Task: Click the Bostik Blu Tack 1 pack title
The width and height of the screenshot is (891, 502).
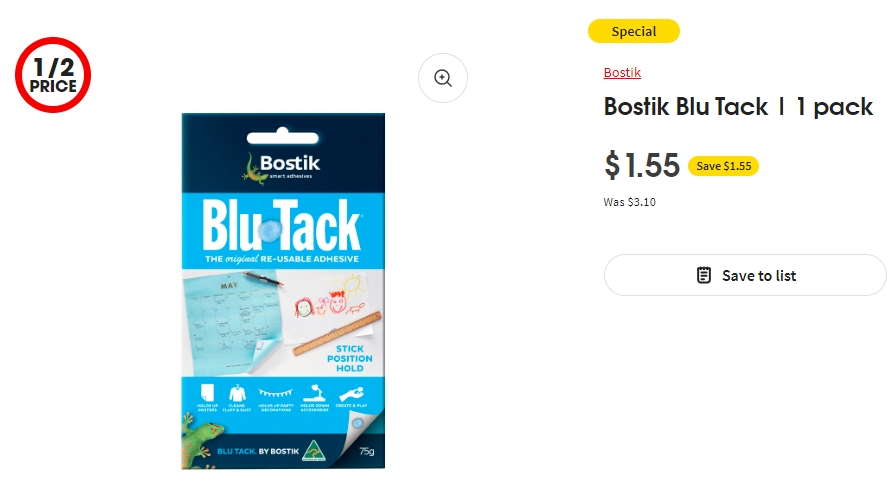Action: [x=738, y=107]
